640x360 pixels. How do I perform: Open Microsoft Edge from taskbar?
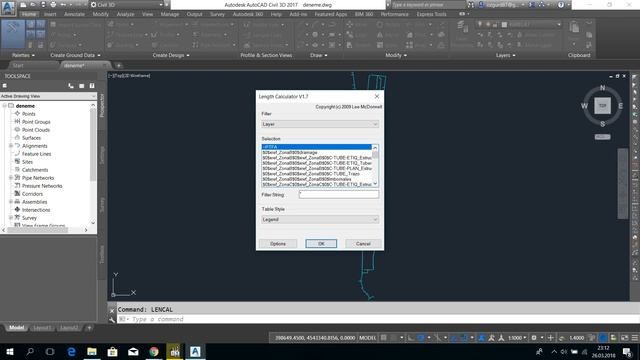point(71,351)
